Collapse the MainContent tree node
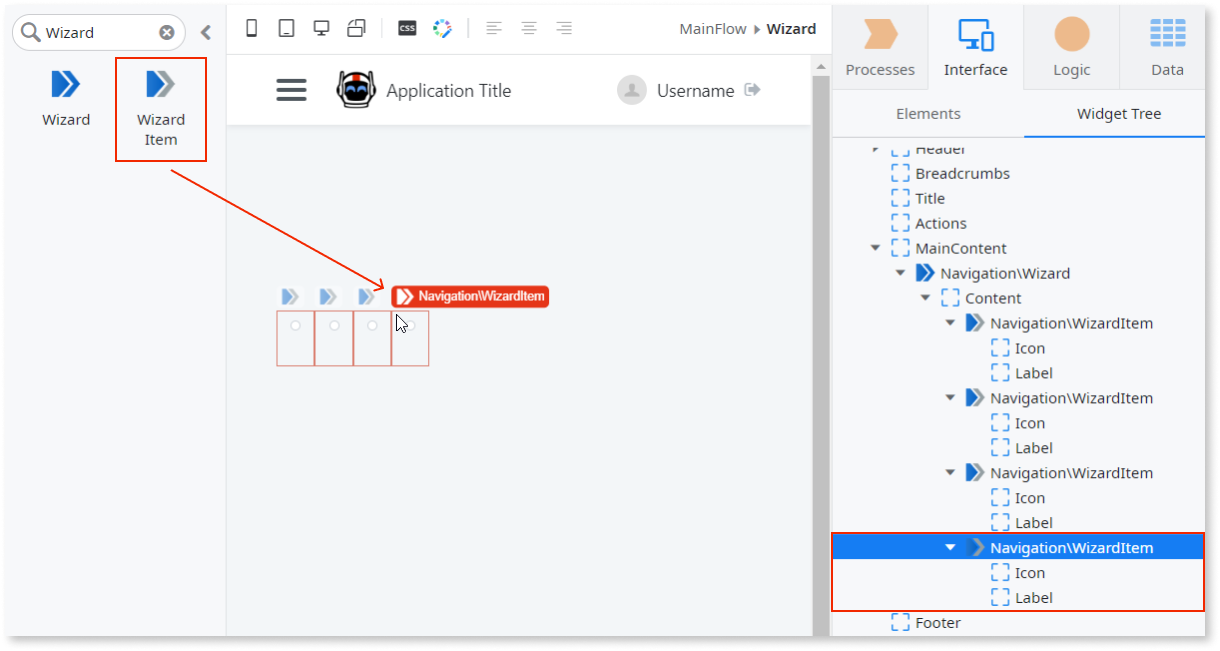 click(x=876, y=247)
